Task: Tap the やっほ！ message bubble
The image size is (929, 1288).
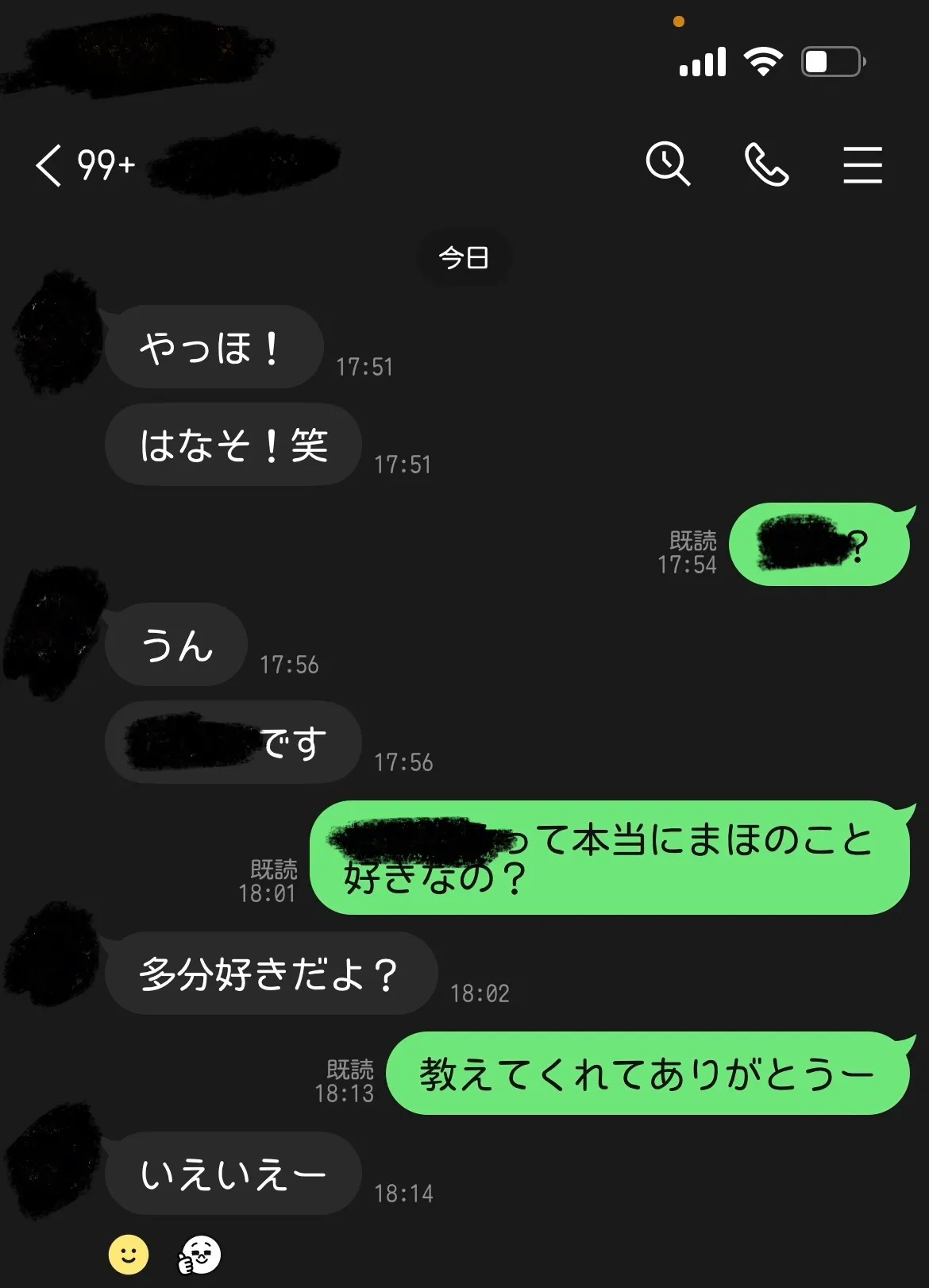Action: pyautogui.click(x=214, y=347)
